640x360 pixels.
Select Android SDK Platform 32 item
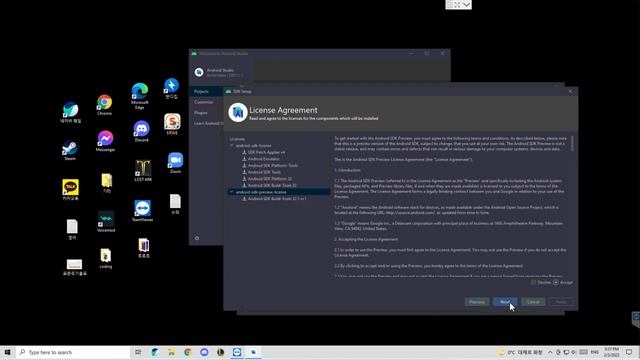pos(269,178)
